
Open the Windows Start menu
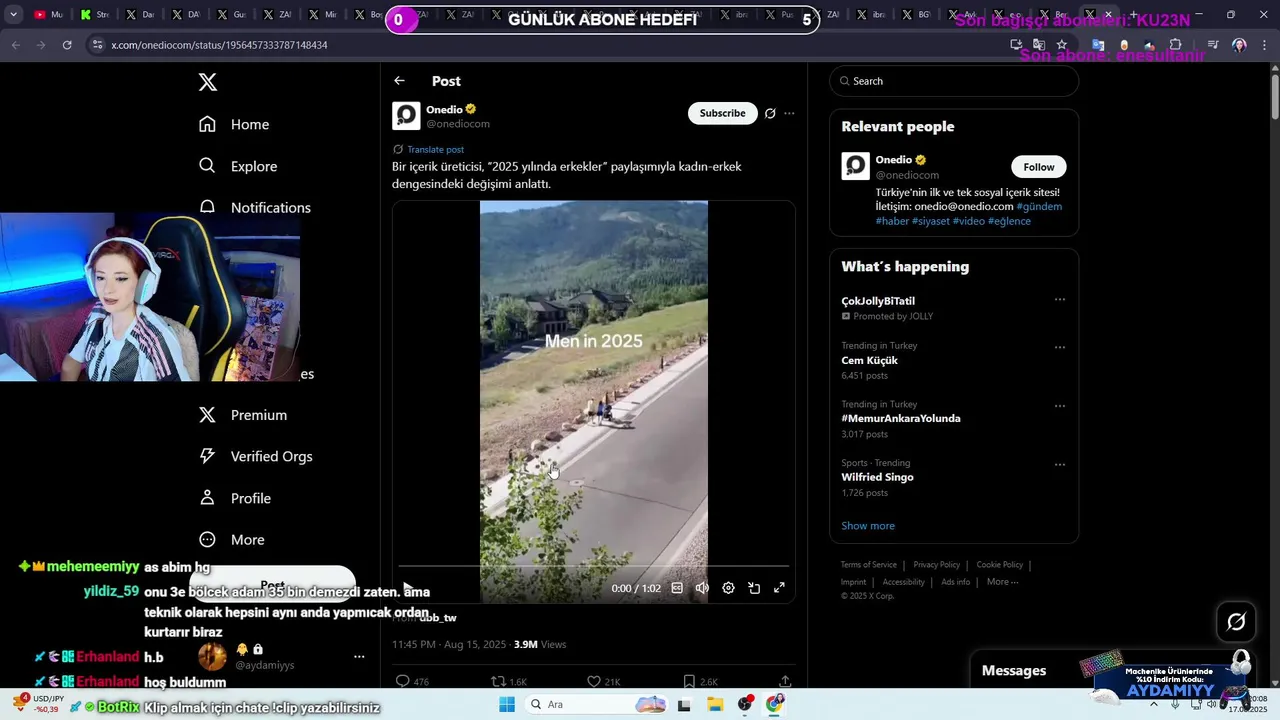(507, 704)
